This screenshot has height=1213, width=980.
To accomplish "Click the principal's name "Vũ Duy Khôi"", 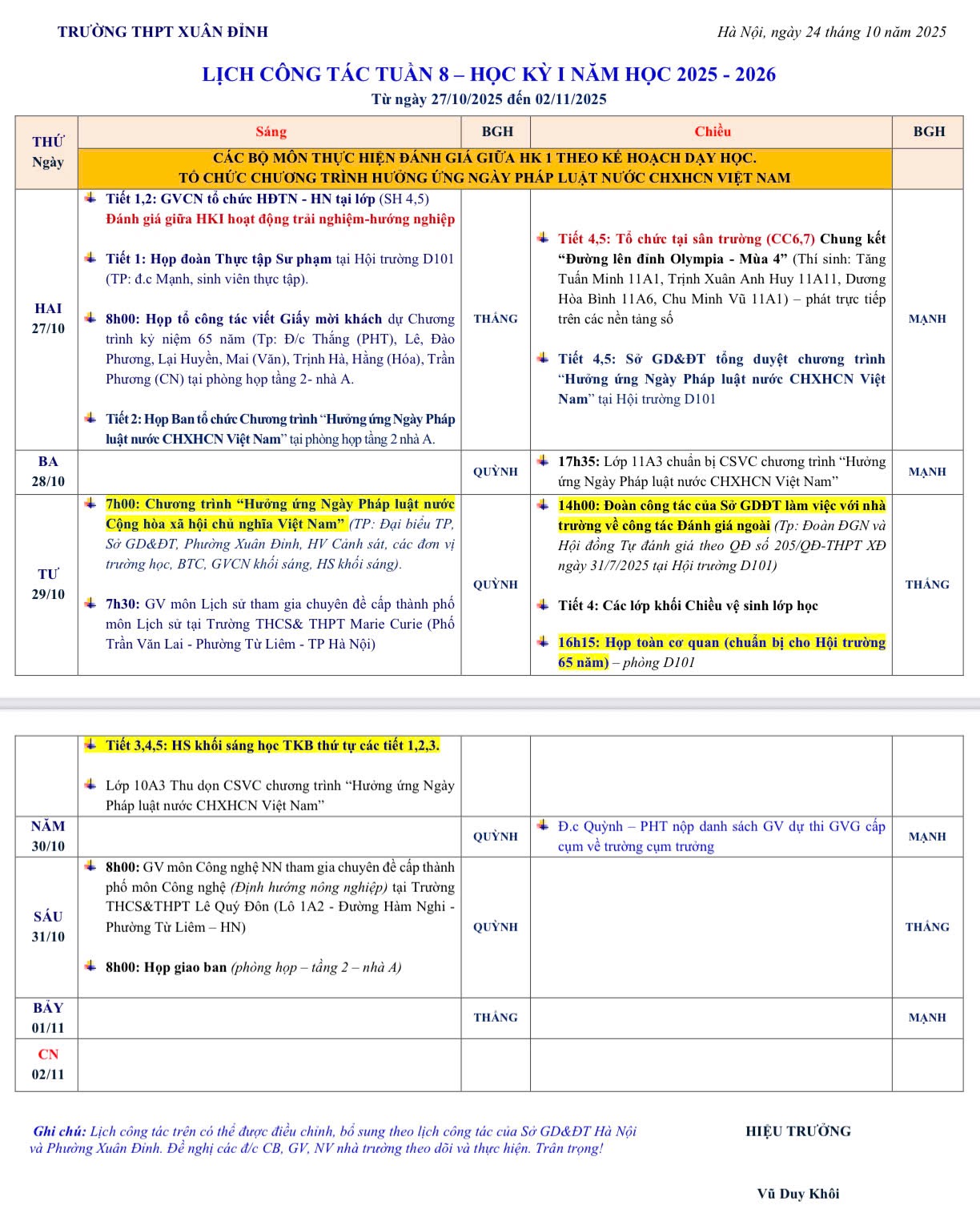I will 797,1194.
